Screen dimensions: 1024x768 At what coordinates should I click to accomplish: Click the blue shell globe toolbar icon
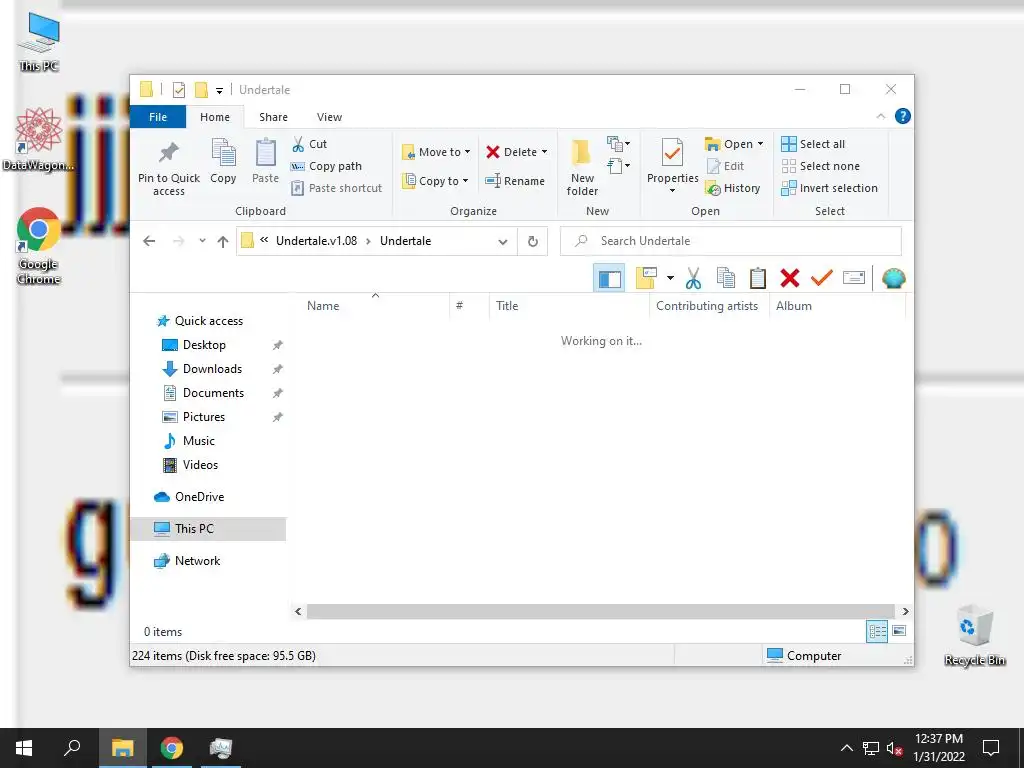point(893,278)
